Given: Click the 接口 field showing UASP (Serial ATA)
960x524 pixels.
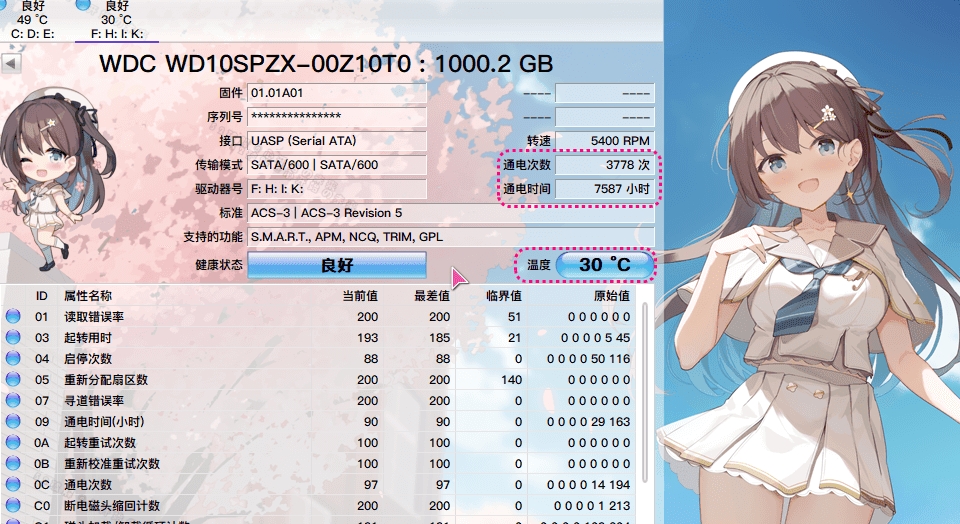Looking at the screenshot, I should coord(337,141).
